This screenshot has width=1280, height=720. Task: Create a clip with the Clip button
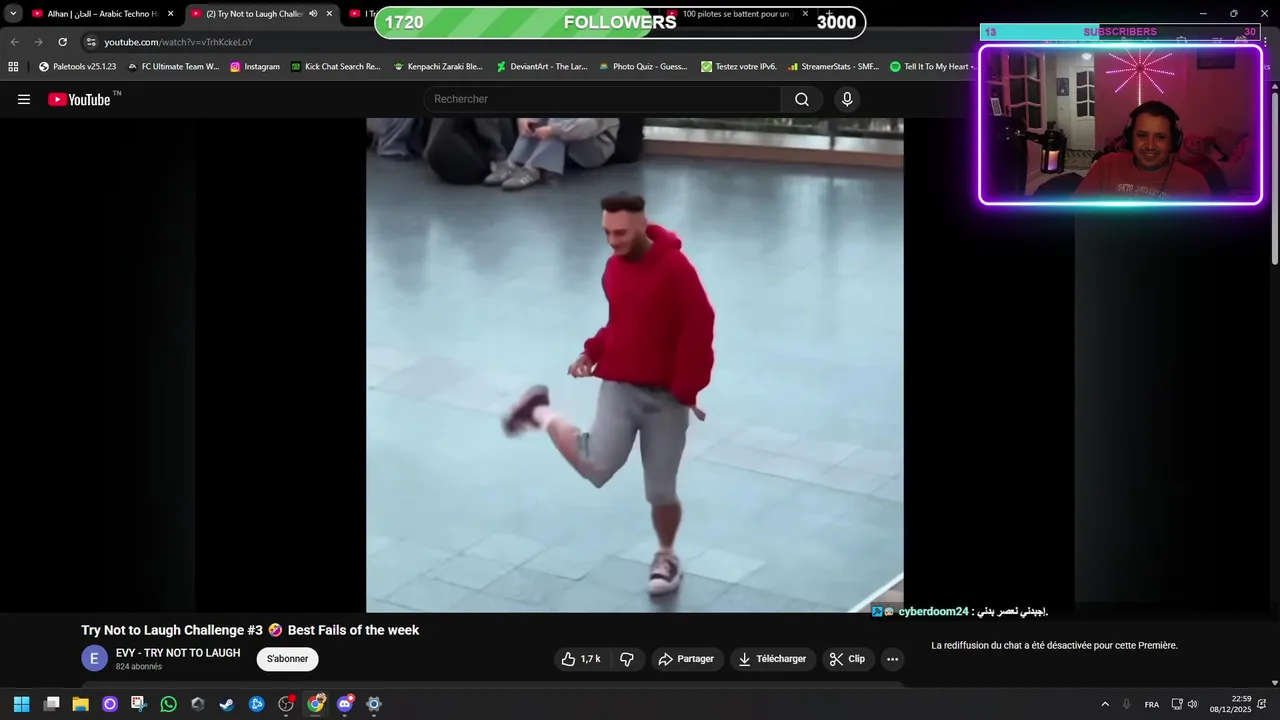point(848,659)
